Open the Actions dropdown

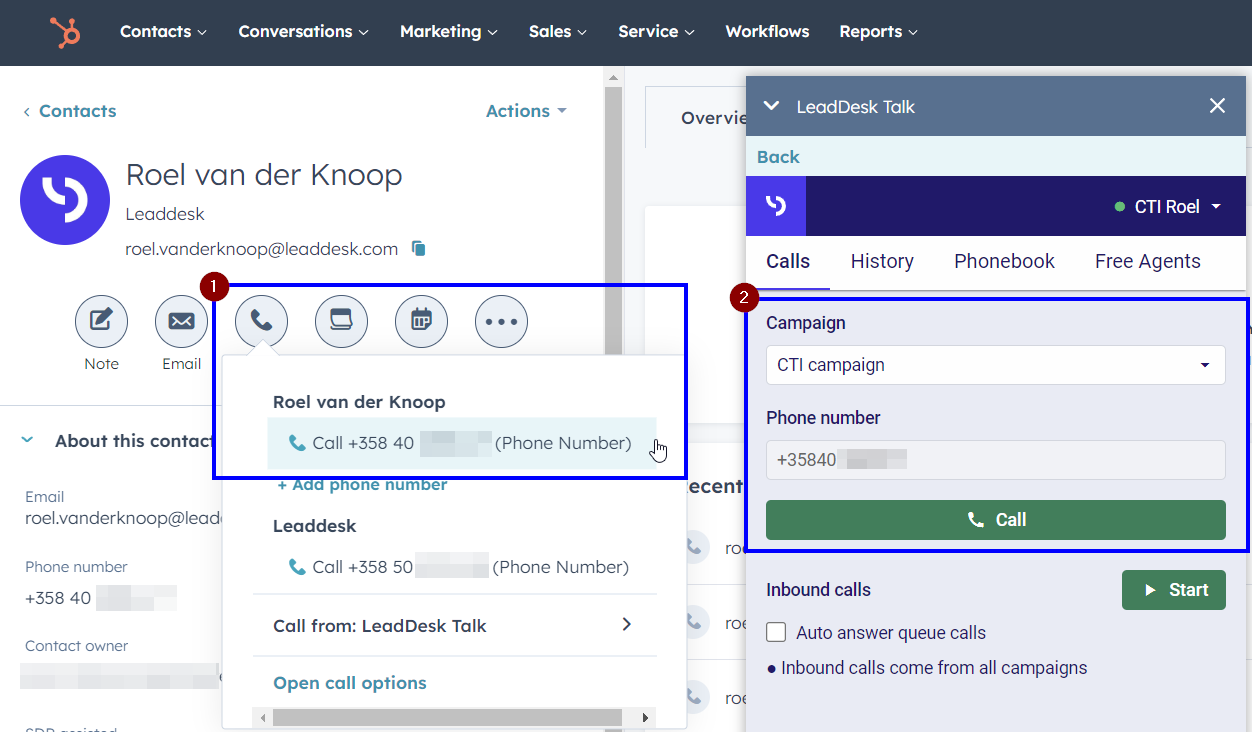526,111
